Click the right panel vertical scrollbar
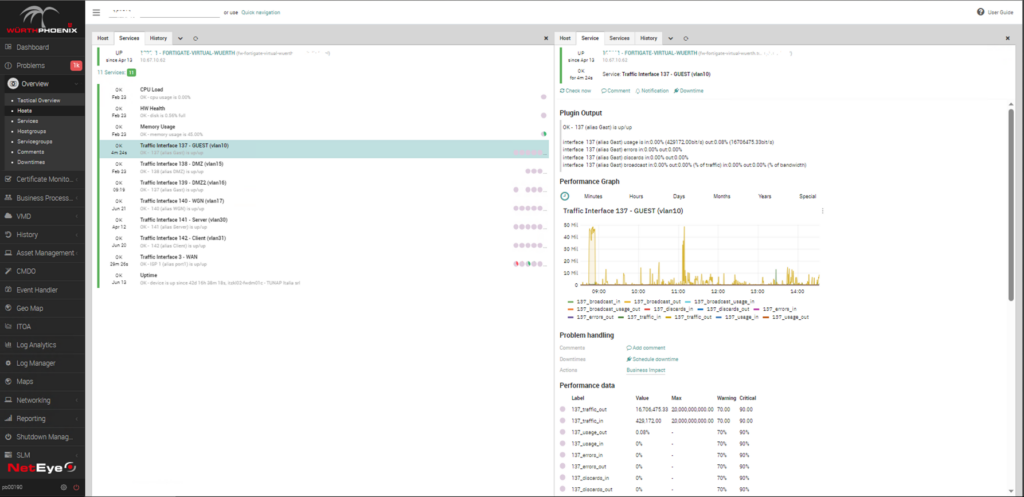Viewport: 1024px width, 497px height. pyautogui.click(x=1011, y=196)
